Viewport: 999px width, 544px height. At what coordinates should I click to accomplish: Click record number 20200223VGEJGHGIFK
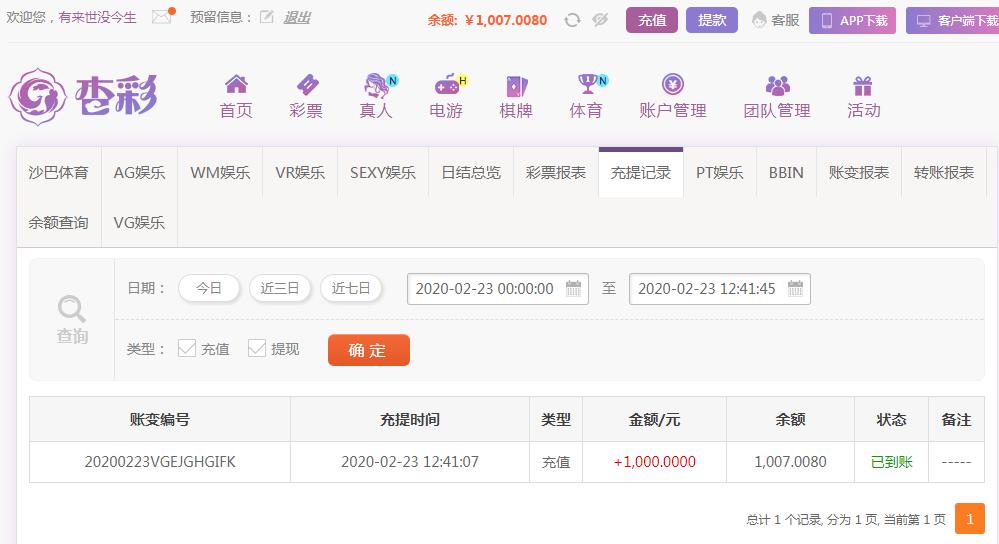coord(160,462)
